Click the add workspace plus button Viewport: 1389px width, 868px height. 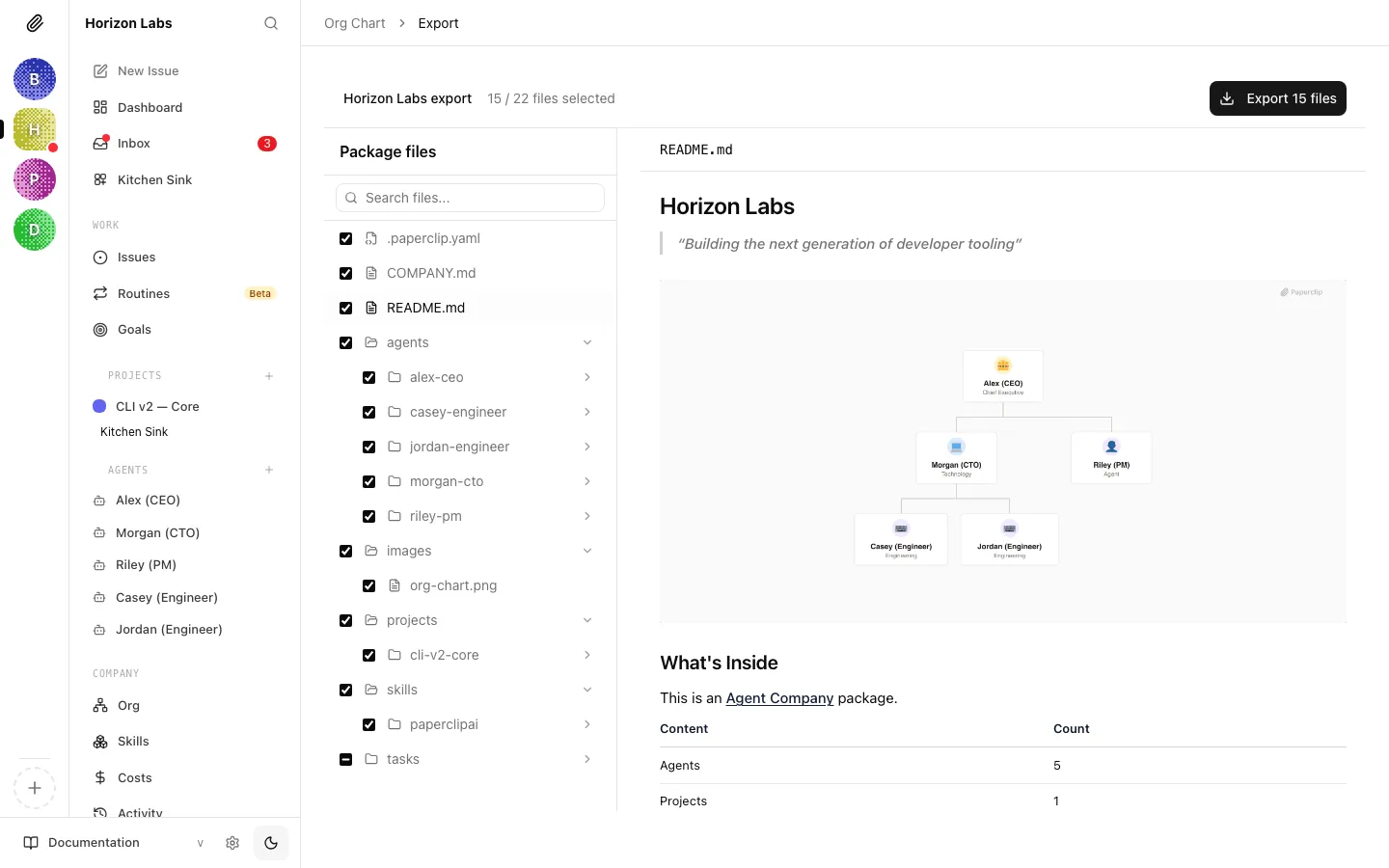click(x=35, y=788)
